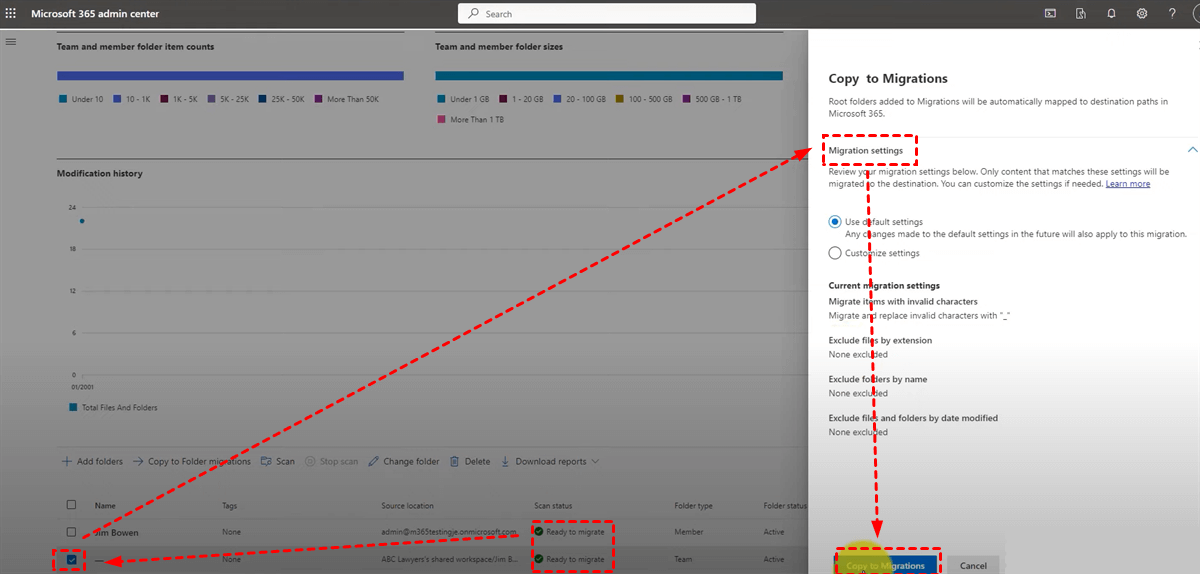Sort by the Scan status column header
This screenshot has height=574, width=1200.
553,506
